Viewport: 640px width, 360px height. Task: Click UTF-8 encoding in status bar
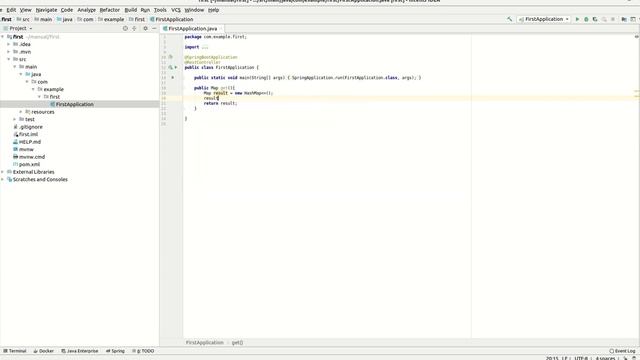(x=581, y=358)
